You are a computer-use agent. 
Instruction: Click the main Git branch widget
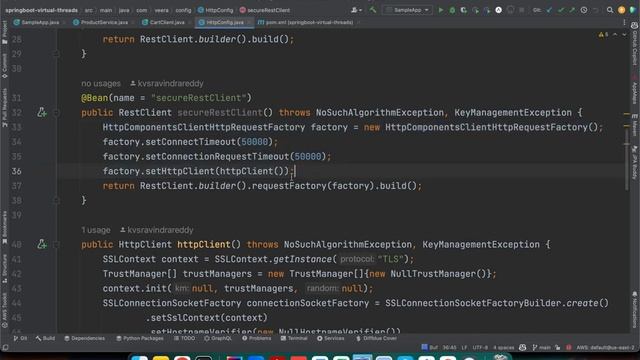541,347
